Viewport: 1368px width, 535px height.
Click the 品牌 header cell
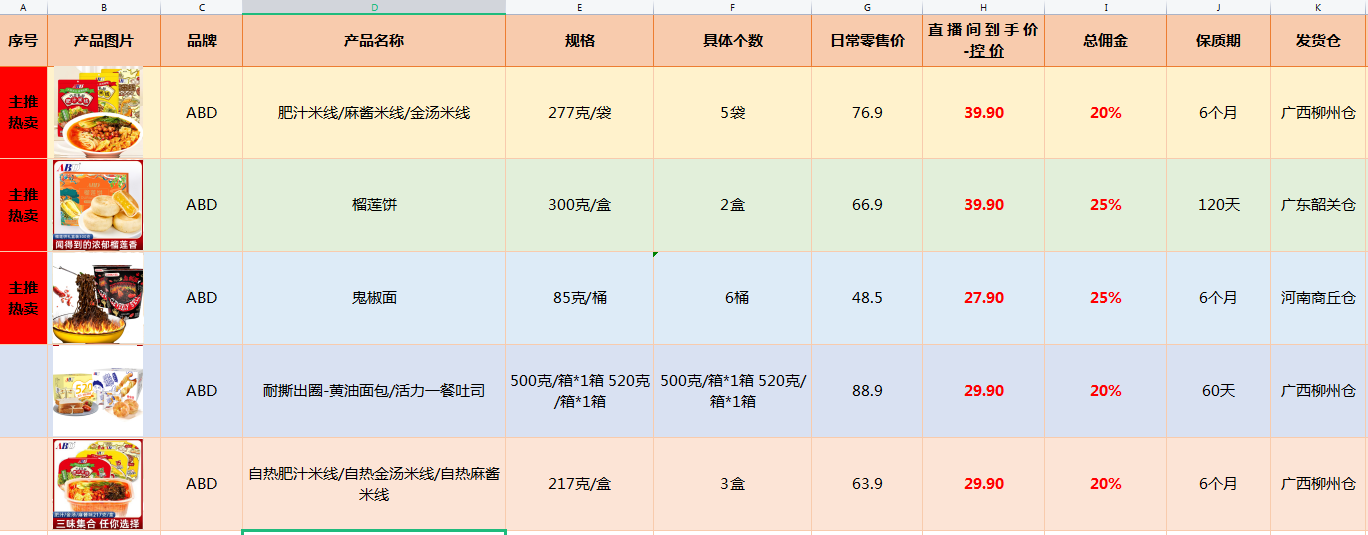pos(202,41)
